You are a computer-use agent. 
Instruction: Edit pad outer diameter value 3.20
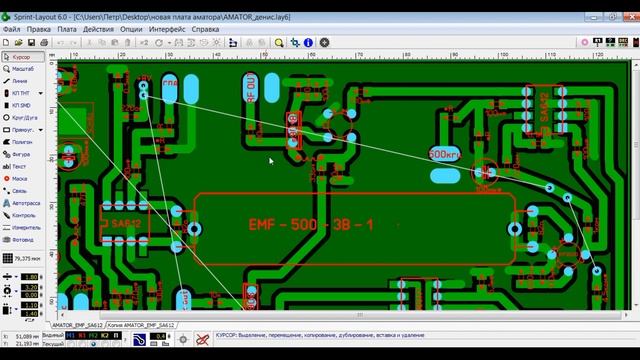point(29,287)
